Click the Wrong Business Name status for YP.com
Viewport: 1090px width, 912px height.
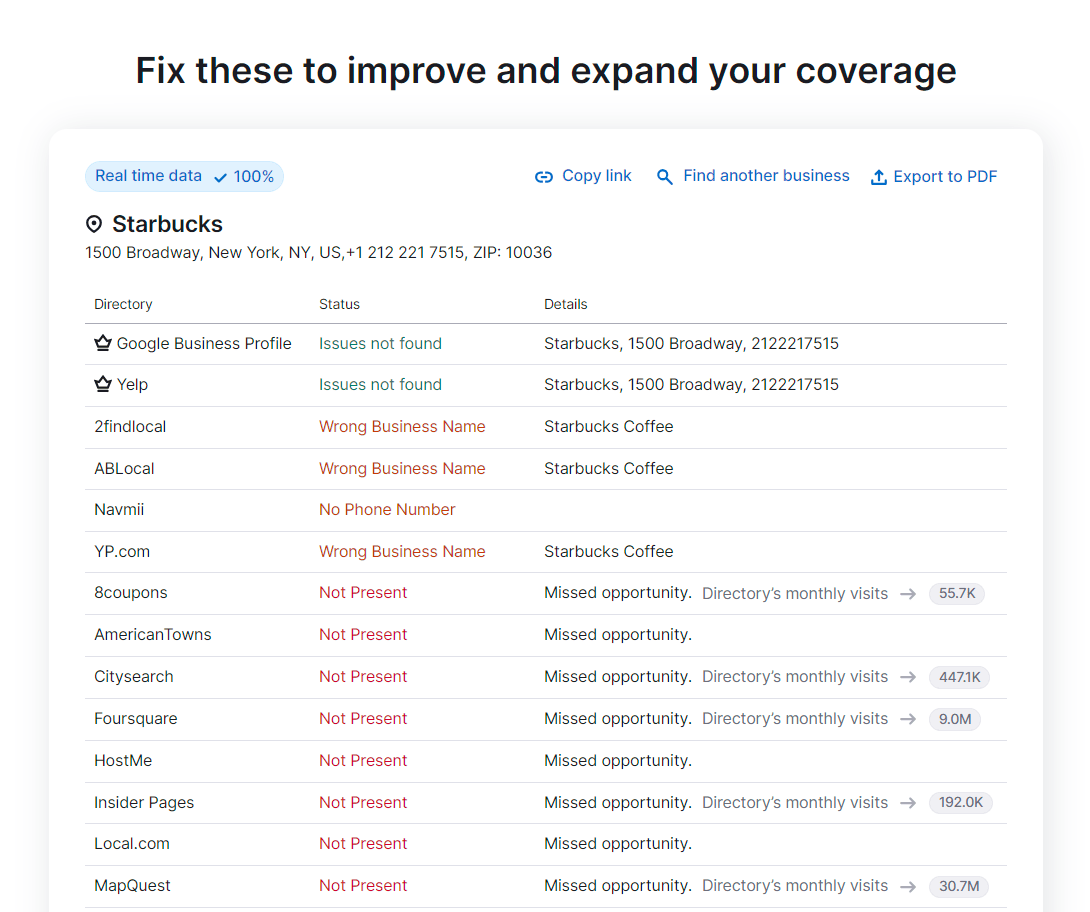[402, 551]
